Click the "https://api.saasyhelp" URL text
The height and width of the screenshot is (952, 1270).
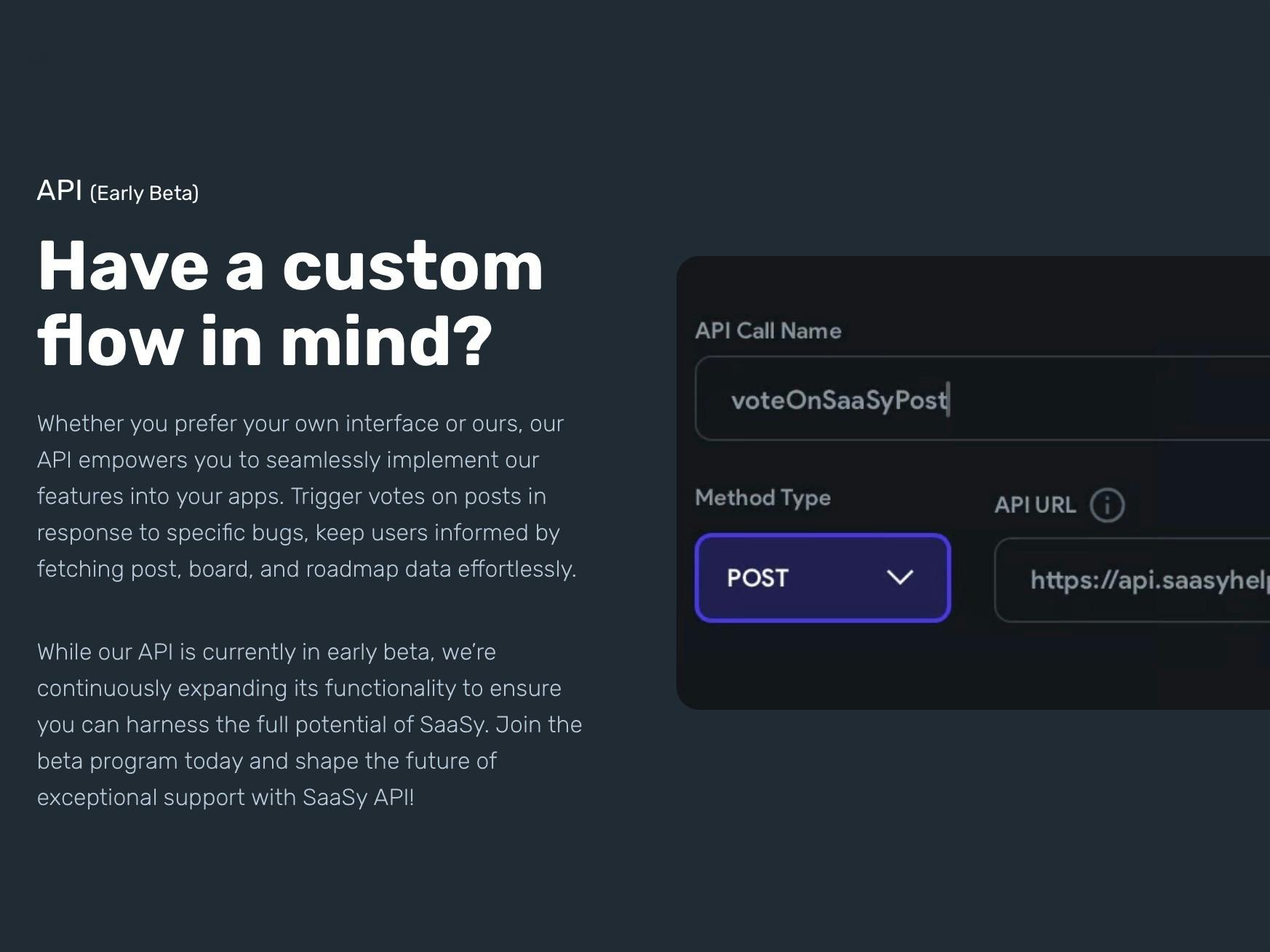coord(1149,580)
